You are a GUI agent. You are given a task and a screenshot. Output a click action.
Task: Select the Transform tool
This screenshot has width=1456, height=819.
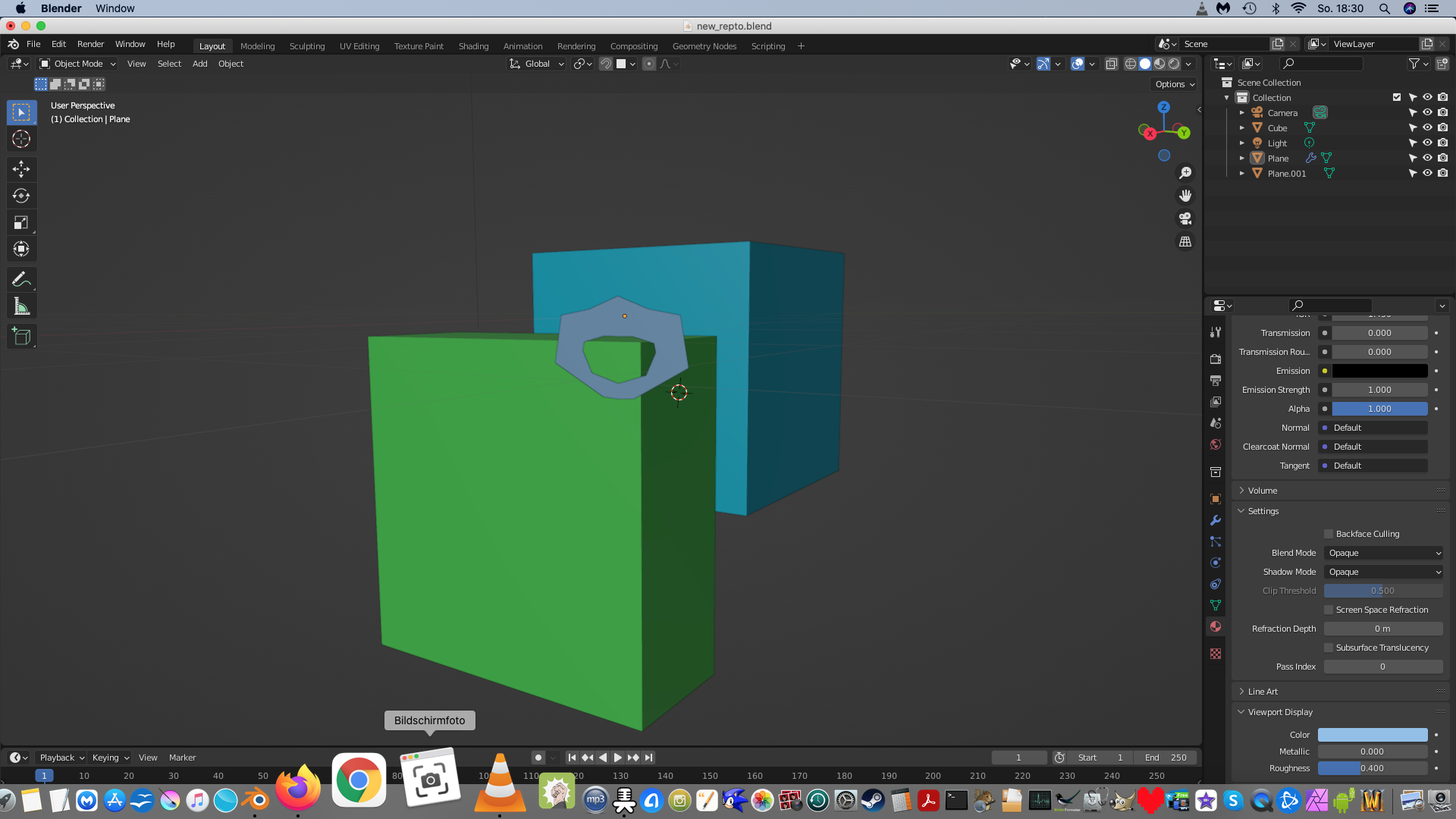pyautogui.click(x=21, y=249)
